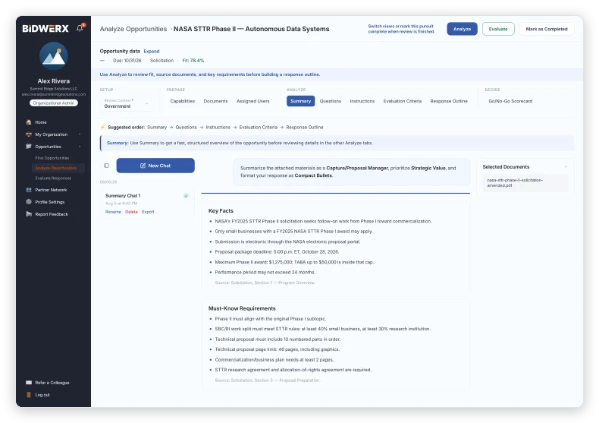The height and width of the screenshot is (423, 599).
Task: Click the Report Feedback flag icon
Action: pos(29,214)
